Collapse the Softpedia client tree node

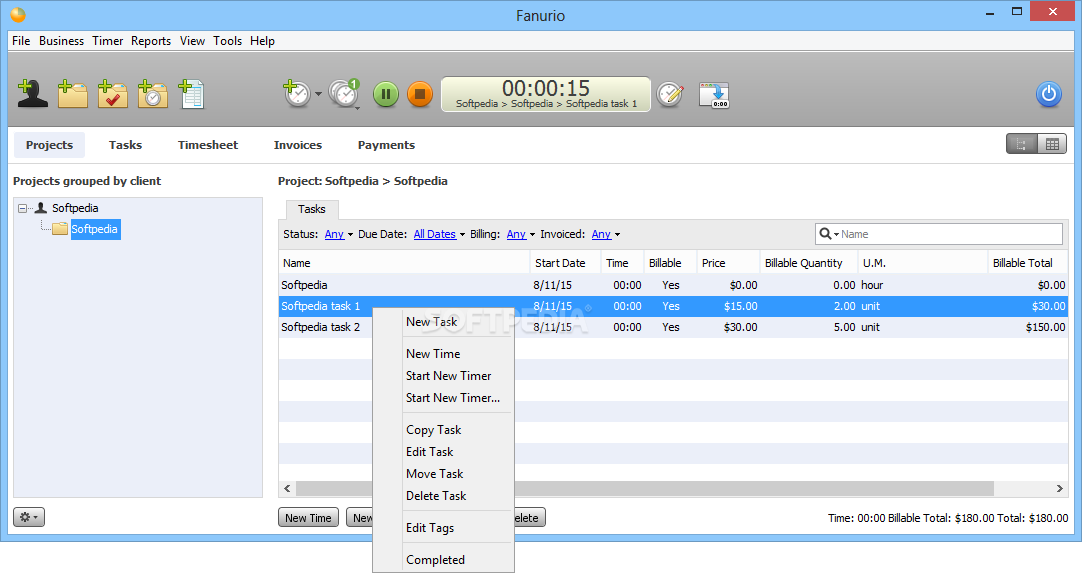pyautogui.click(x=22, y=208)
